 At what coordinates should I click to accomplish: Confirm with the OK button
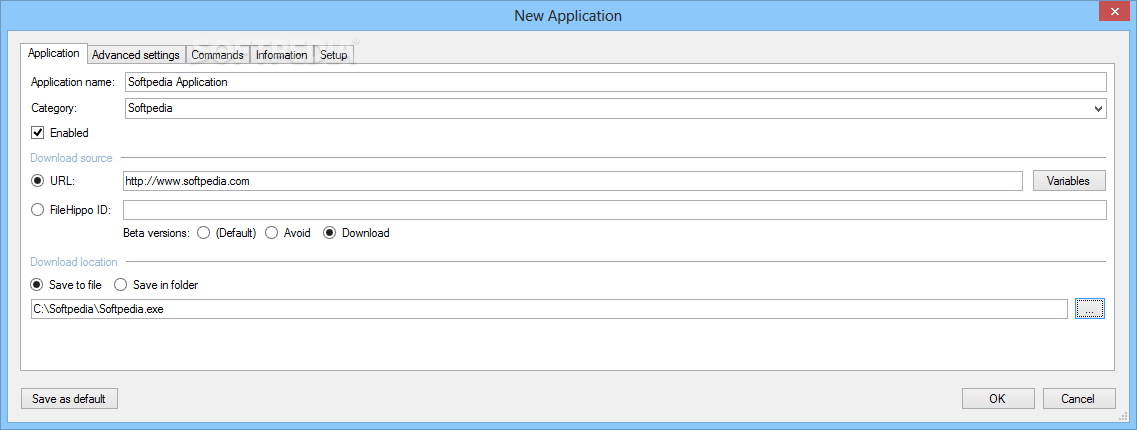click(998, 399)
